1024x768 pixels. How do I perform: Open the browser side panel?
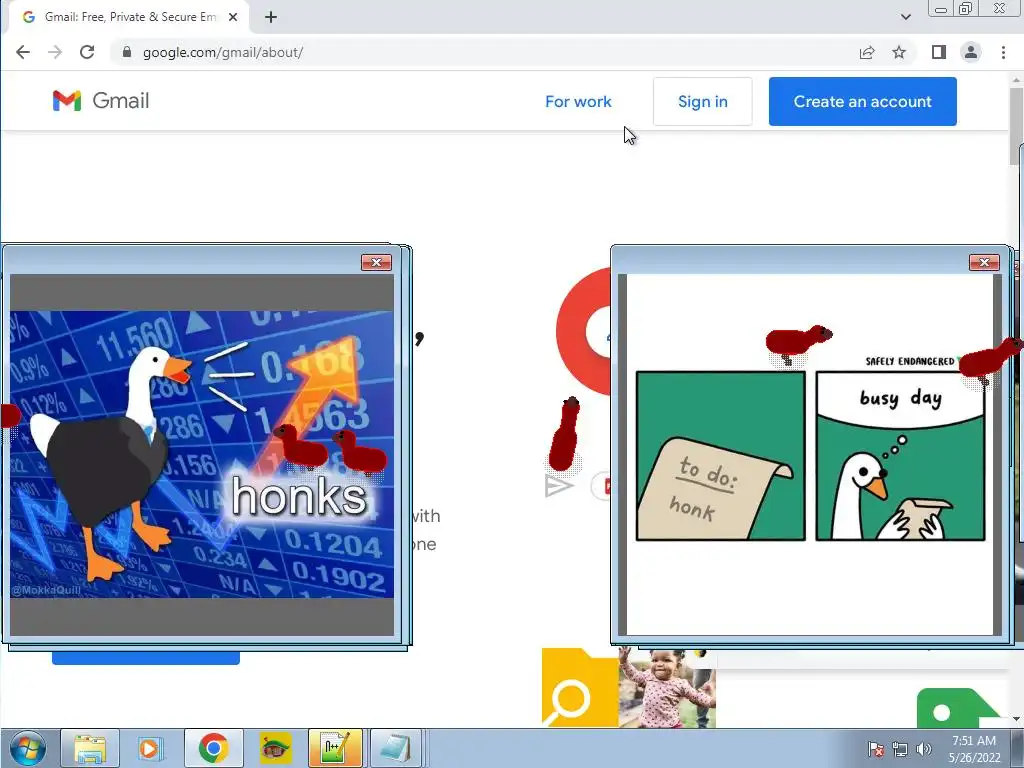938,52
